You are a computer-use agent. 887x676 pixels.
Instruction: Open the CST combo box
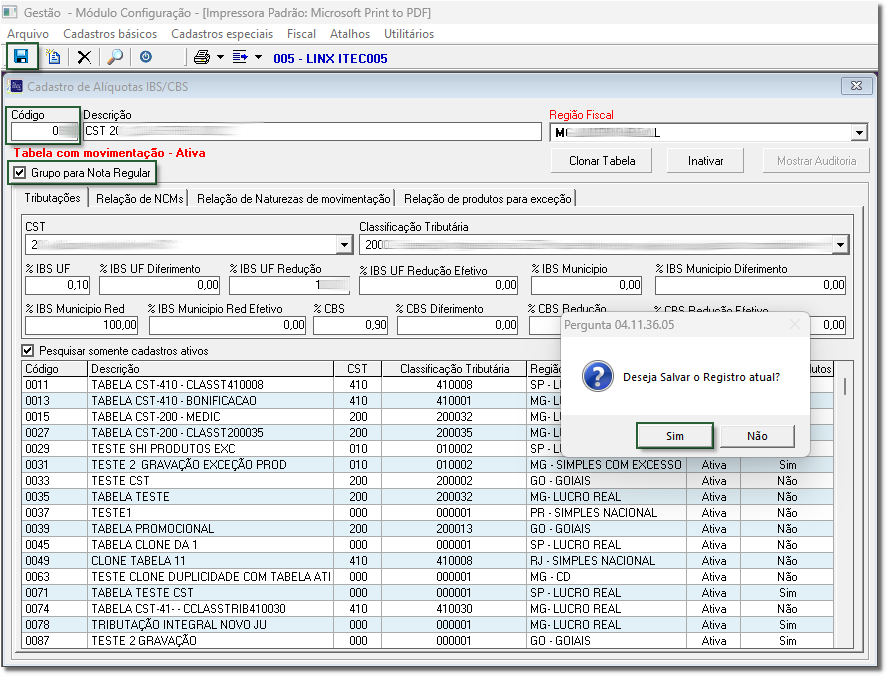[x=346, y=244]
